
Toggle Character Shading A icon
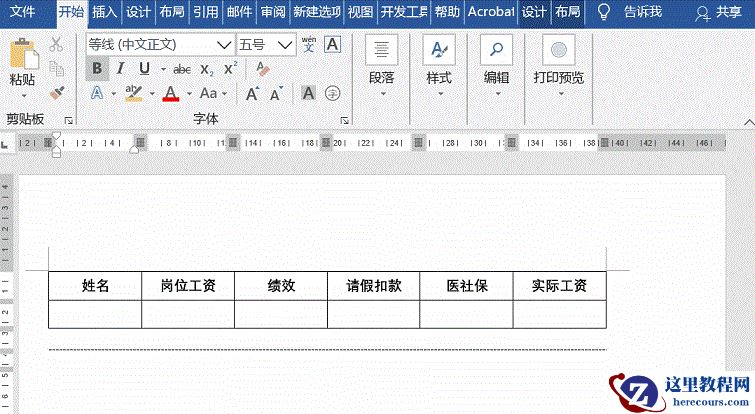[x=308, y=92]
